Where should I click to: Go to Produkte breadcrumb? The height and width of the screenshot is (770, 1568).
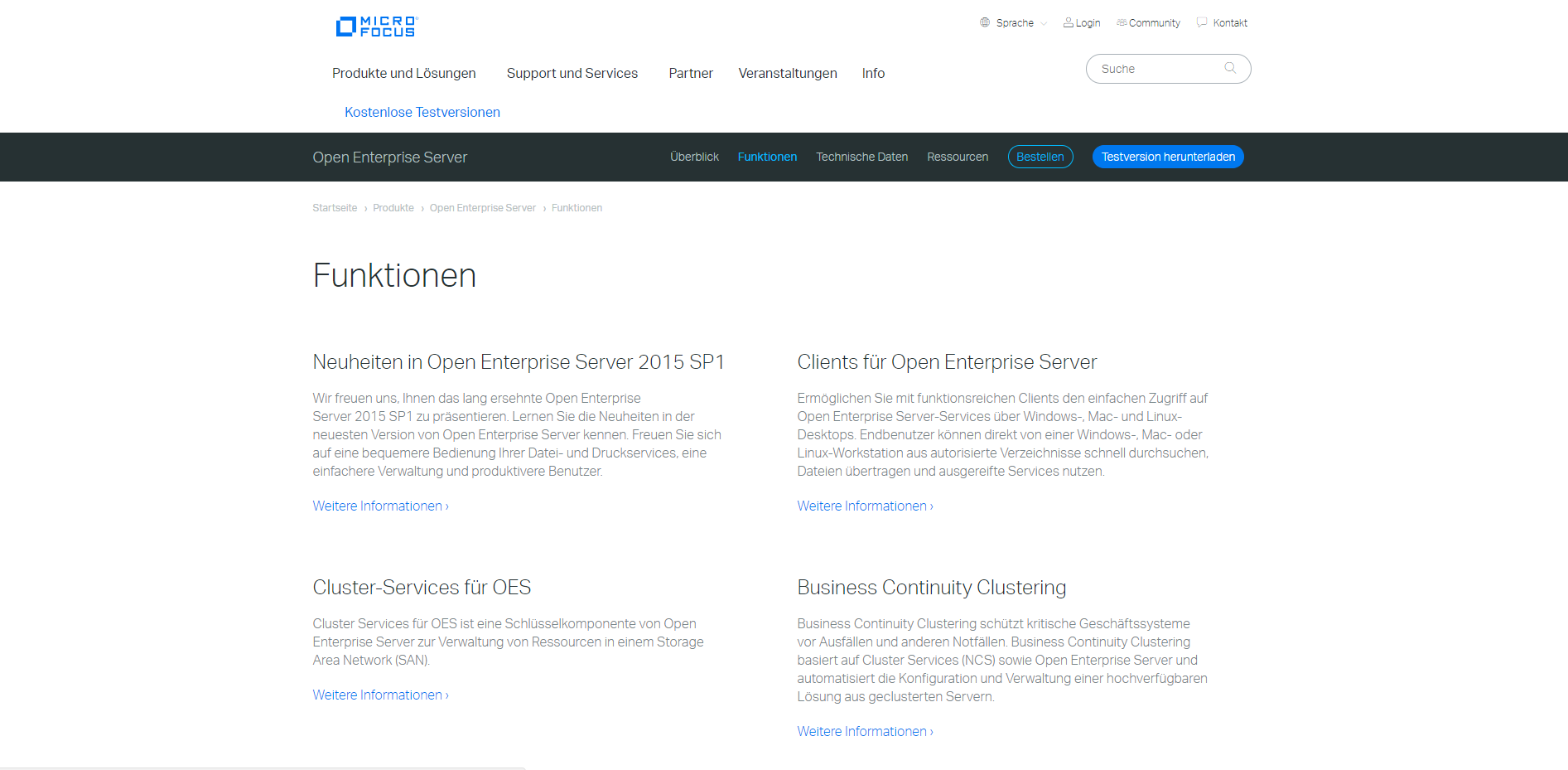tap(393, 208)
